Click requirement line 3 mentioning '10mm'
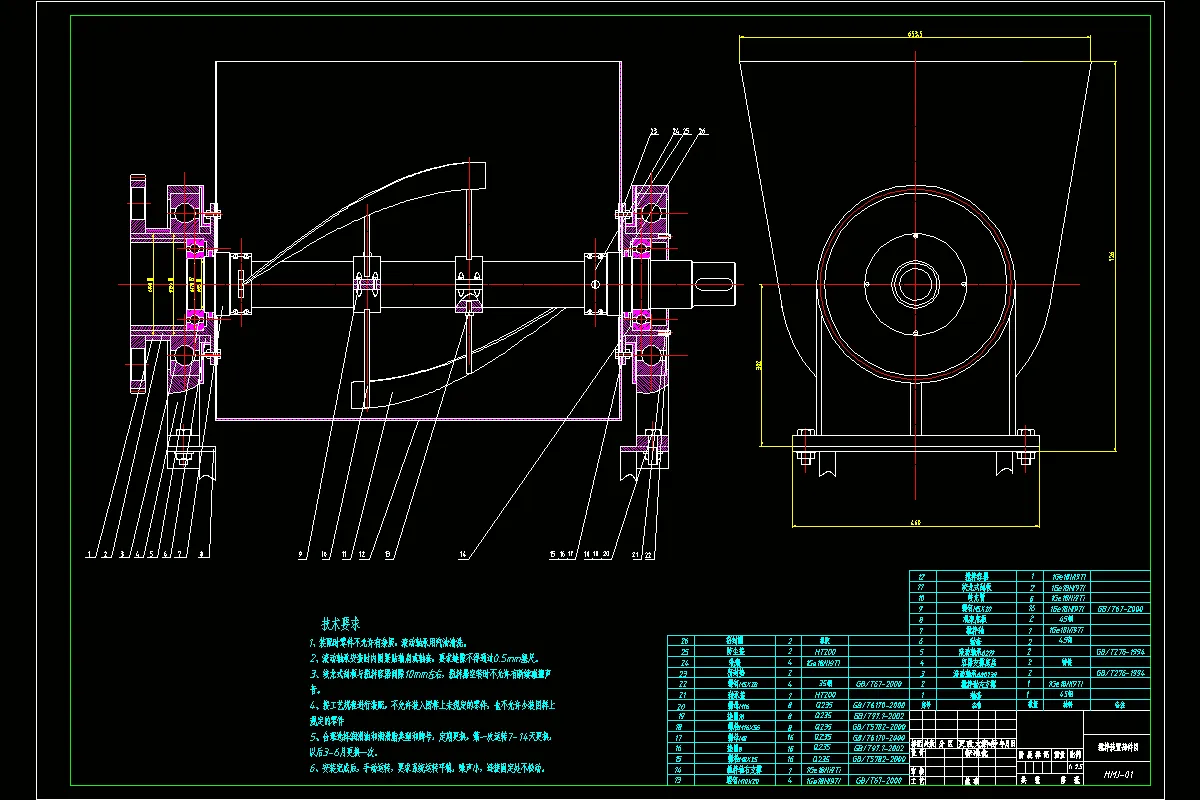1200x800 pixels. coord(430,675)
